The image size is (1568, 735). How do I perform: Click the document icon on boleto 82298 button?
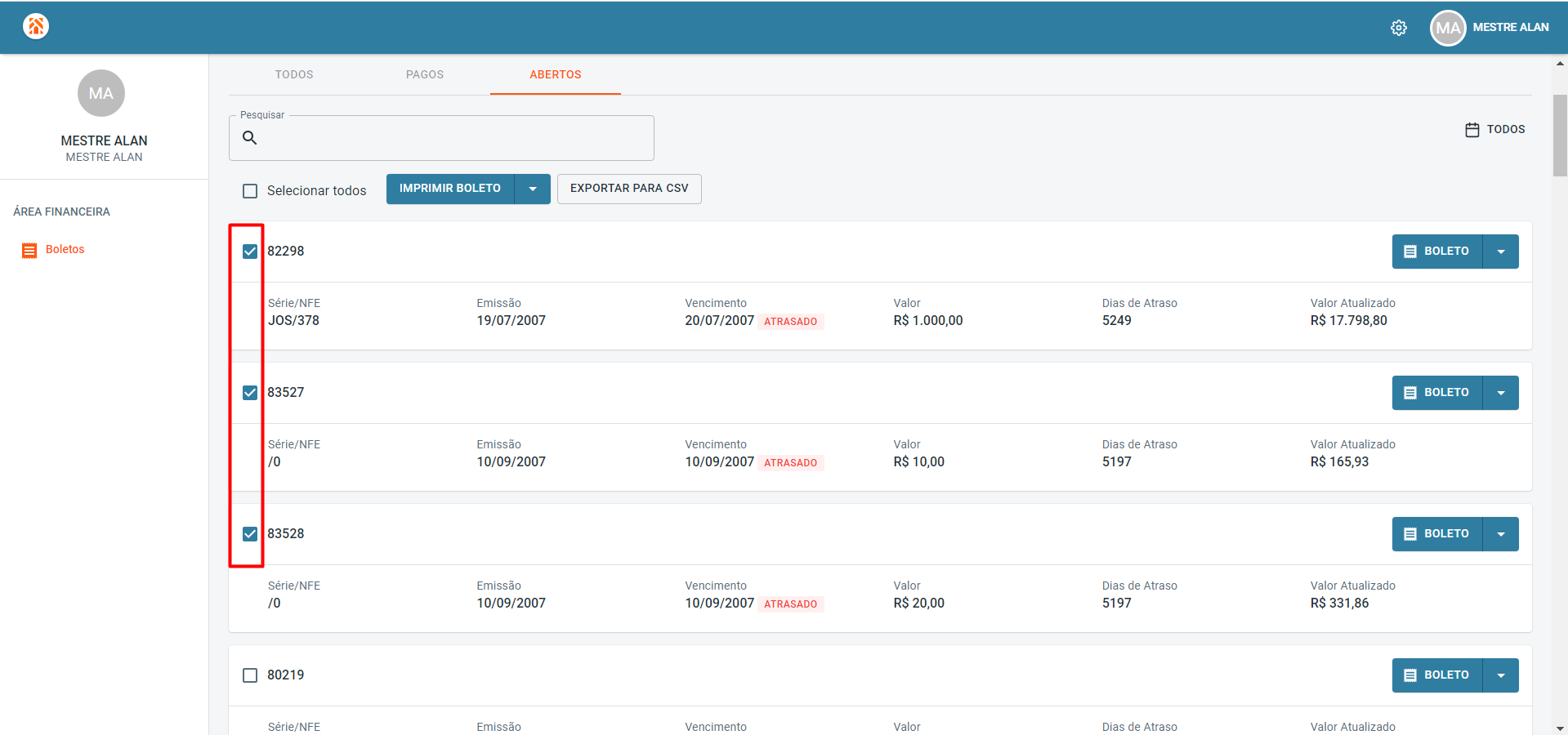pos(1410,252)
